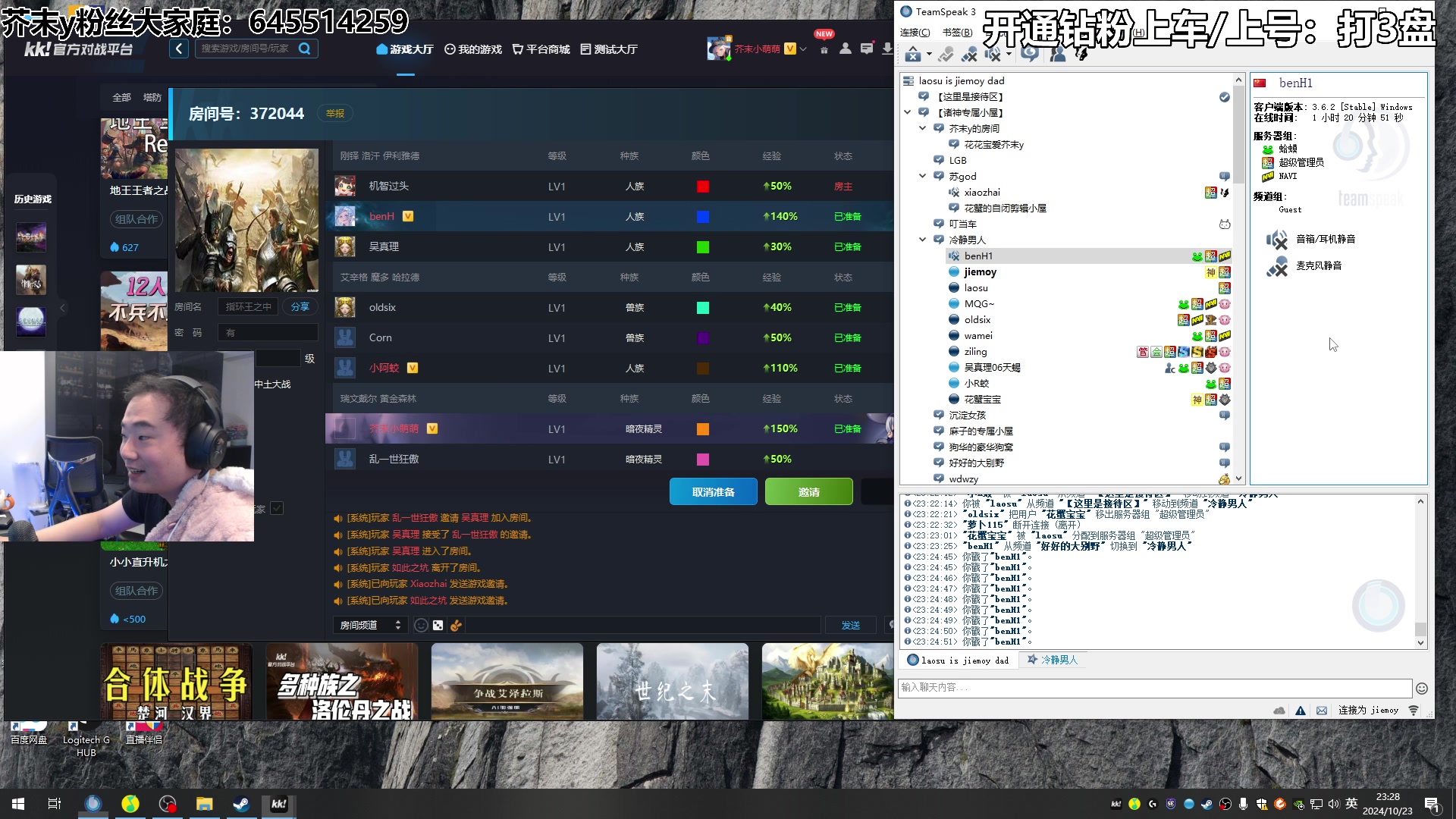Click the emoticon button beside TeamSpeak chat input
Screen dimensions: 1456x819
1422,689
